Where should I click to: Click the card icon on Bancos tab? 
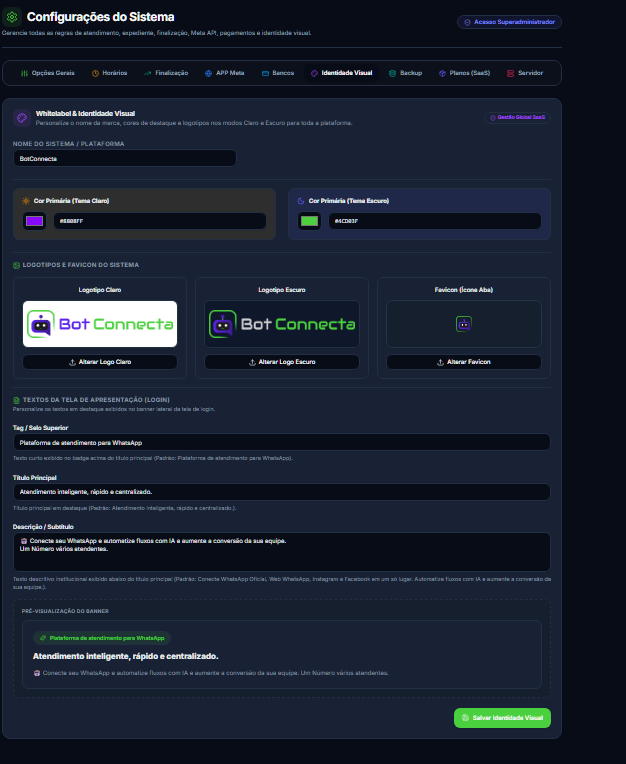click(265, 73)
